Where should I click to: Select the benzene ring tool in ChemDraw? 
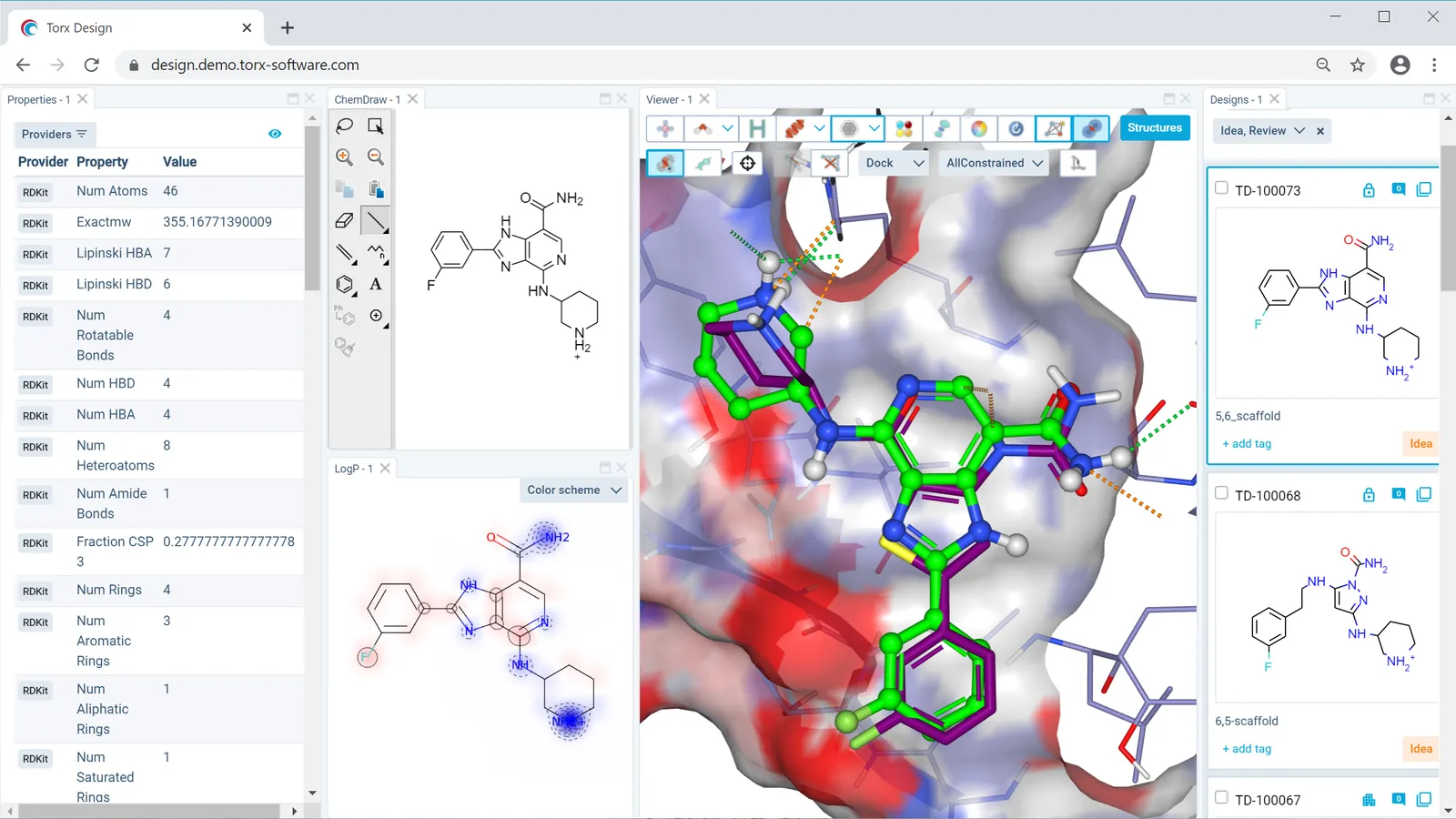point(345,284)
